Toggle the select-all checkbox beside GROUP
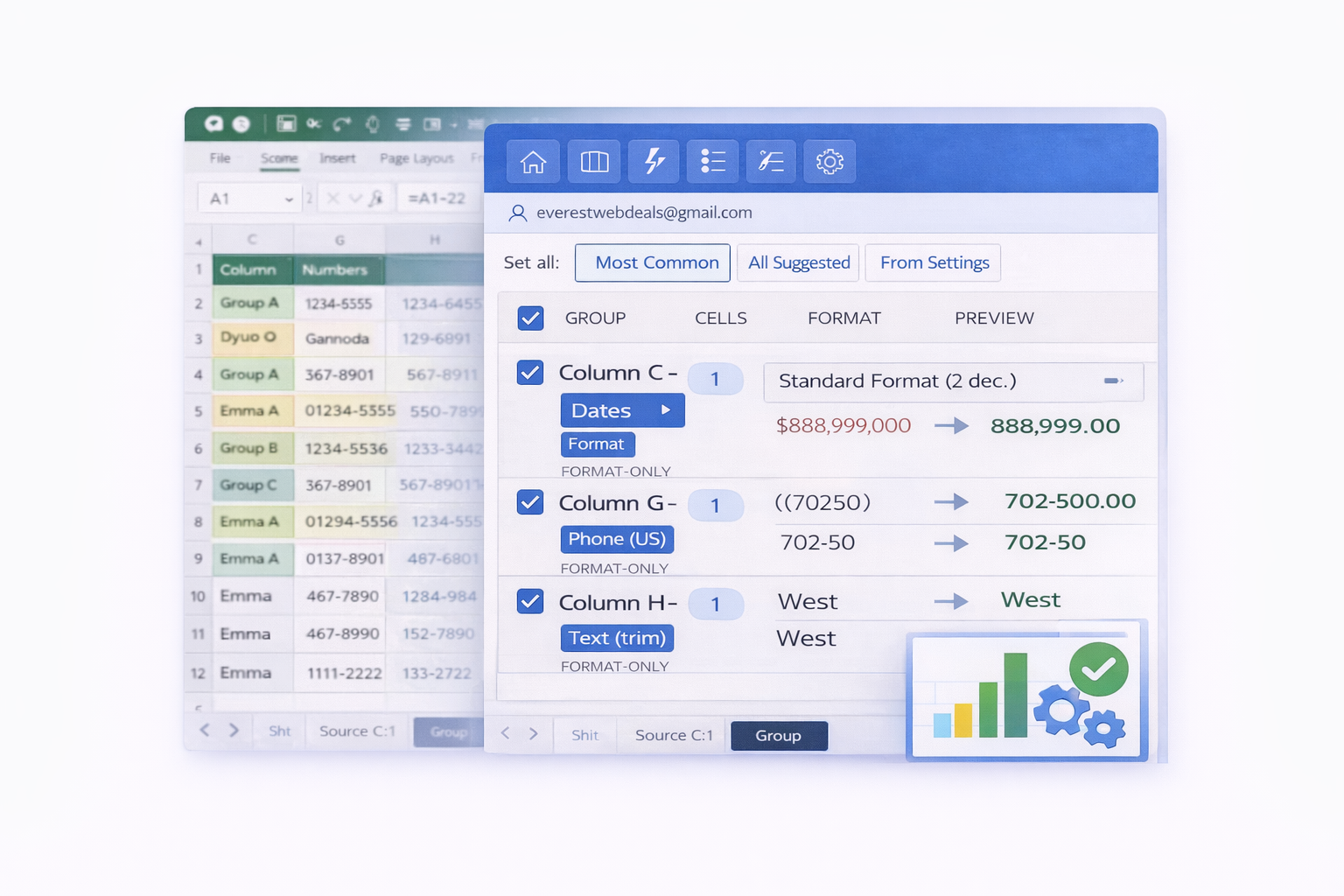This screenshot has width=1344, height=896. (x=530, y=318)
